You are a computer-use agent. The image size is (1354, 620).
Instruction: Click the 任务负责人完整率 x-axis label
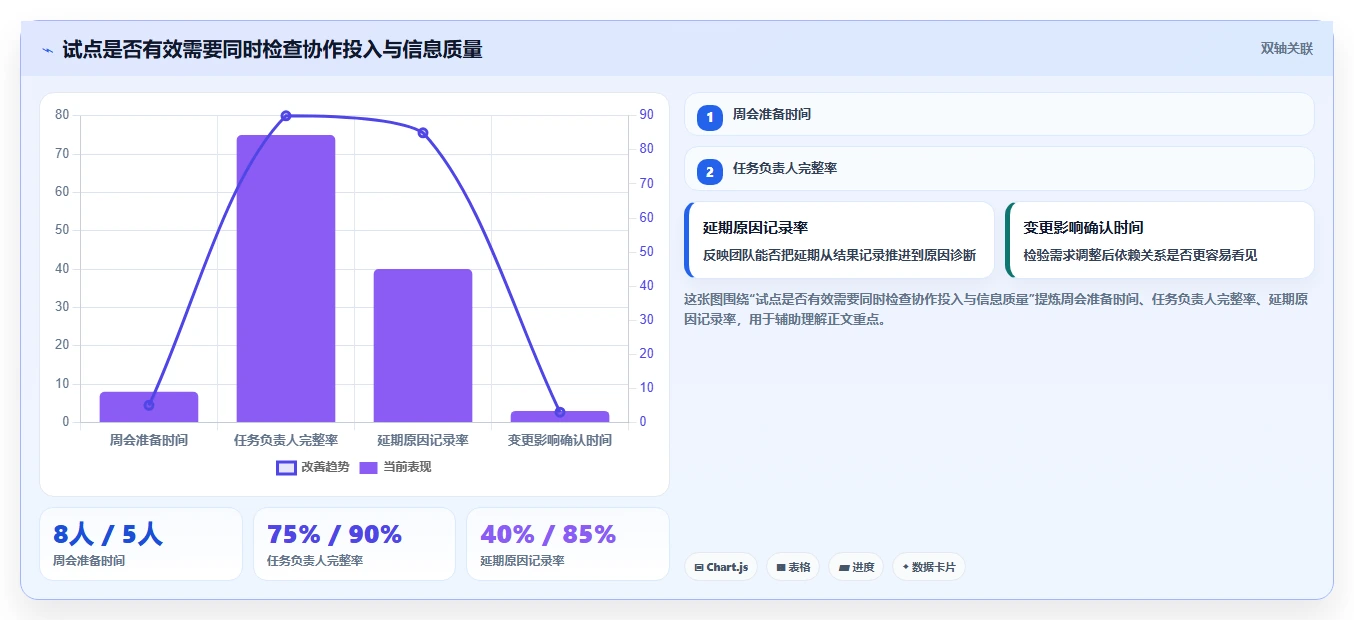click(286, 440)
